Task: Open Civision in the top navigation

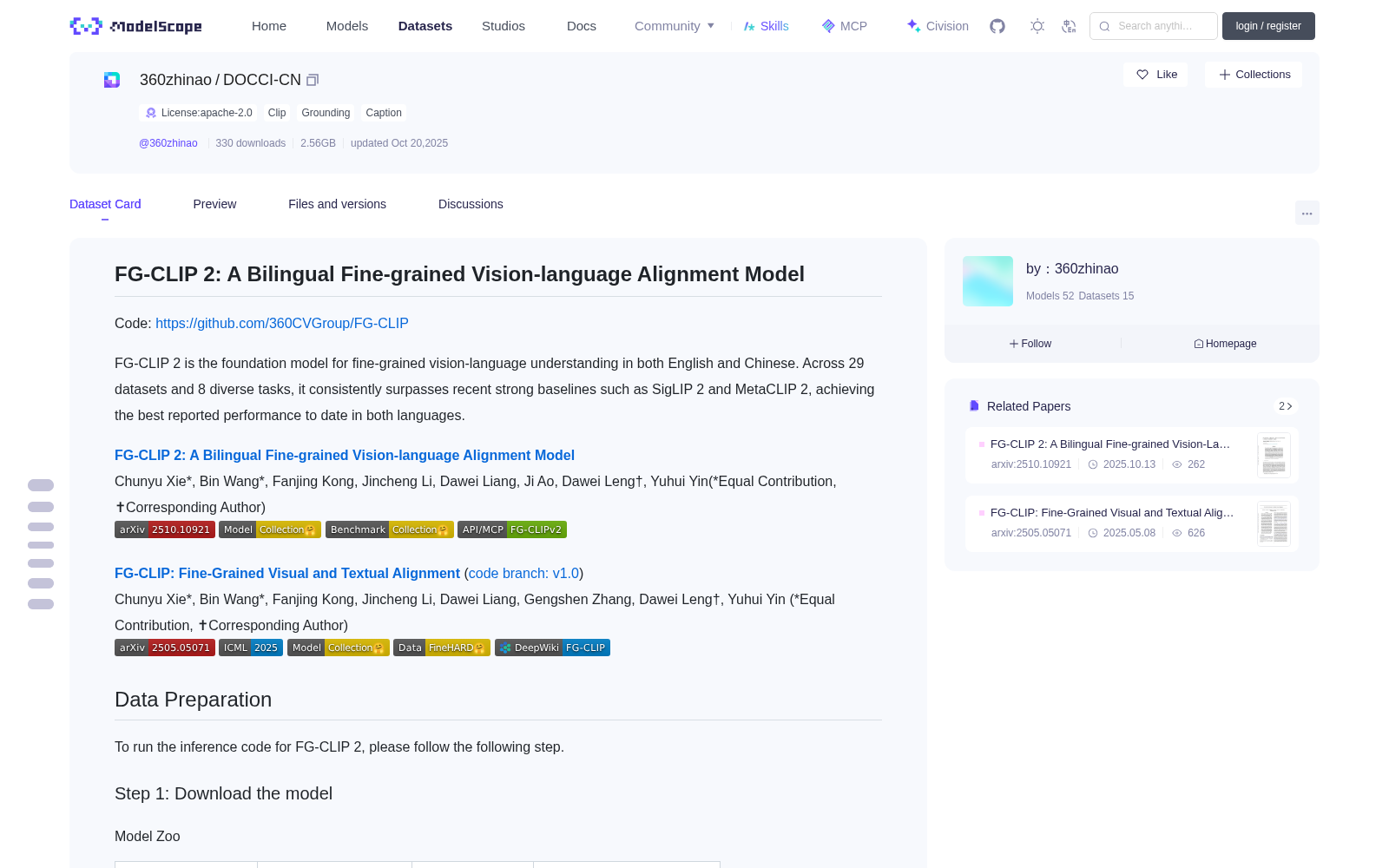Action: (938, 26)
